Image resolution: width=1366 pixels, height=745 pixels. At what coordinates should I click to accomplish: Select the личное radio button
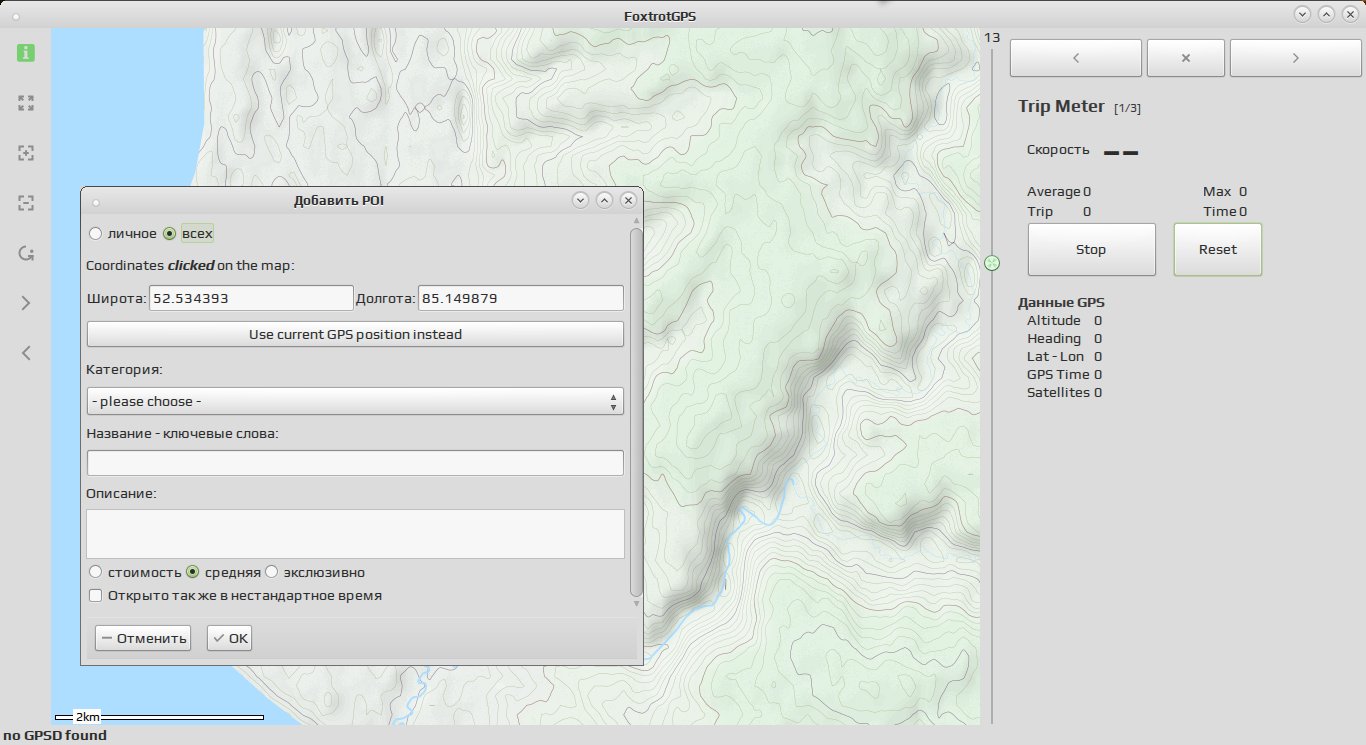96,234
